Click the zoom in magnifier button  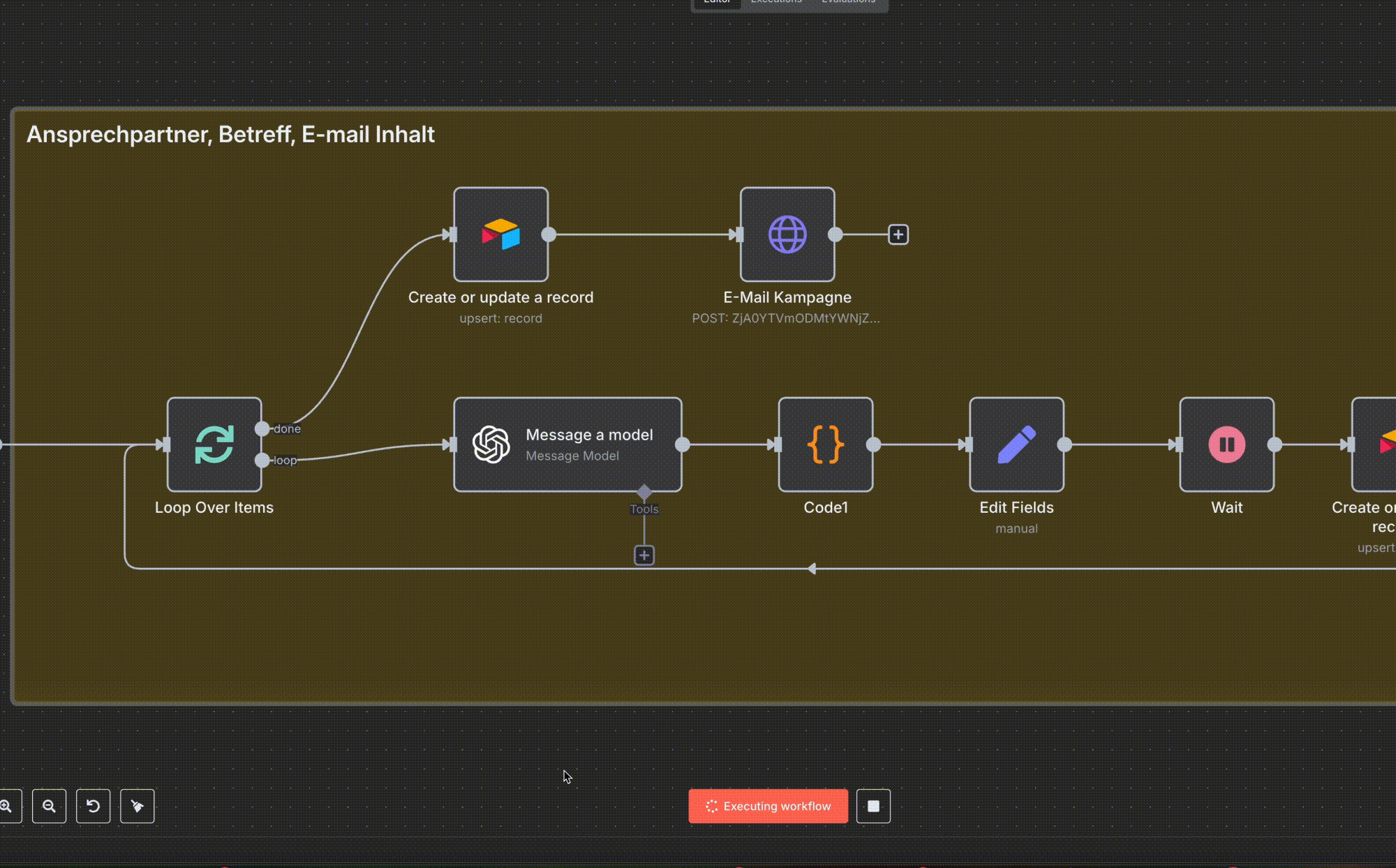[x=7, y=806]
